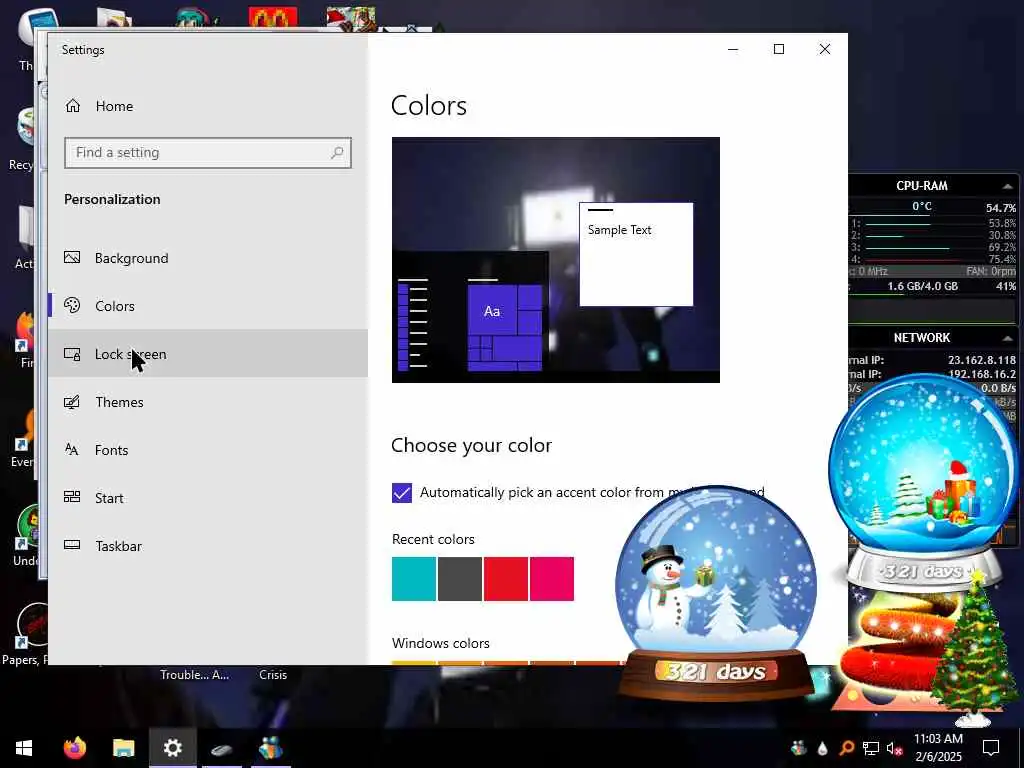Screen dimensions: 1024x768
Task: Click the 'Papers, F' desktop shortcut icon
Action: click(35, 626)
